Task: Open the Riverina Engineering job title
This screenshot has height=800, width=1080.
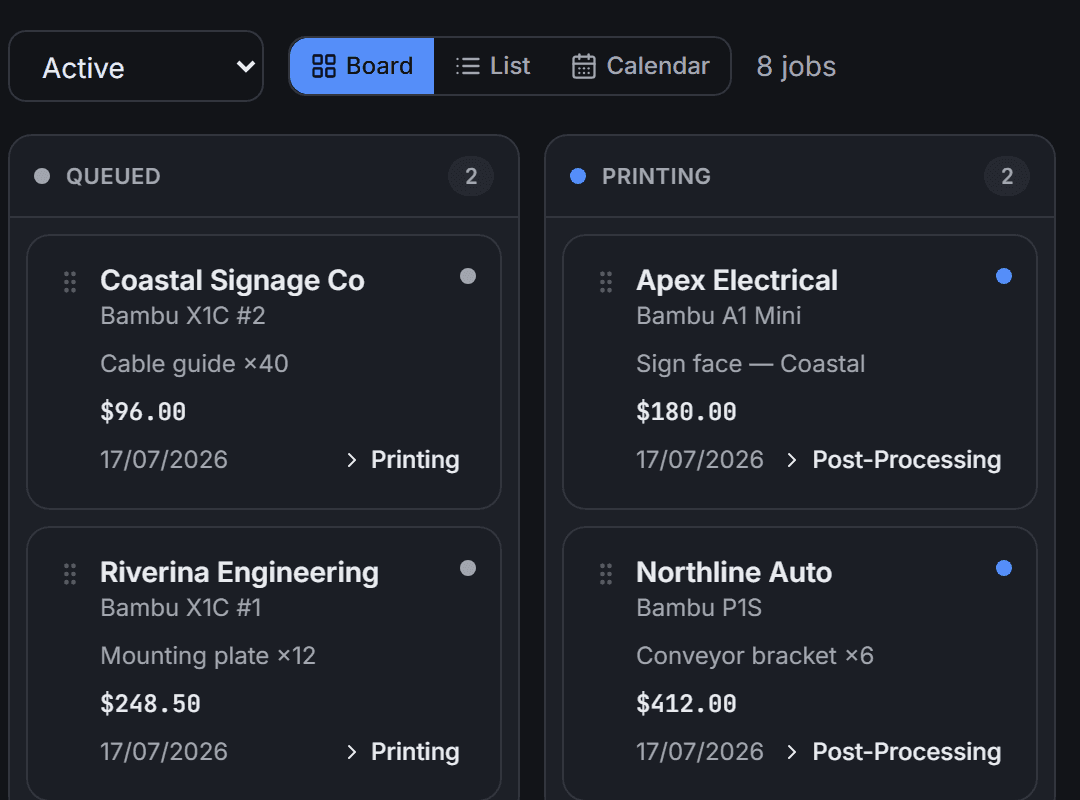Action: (239, 573)
